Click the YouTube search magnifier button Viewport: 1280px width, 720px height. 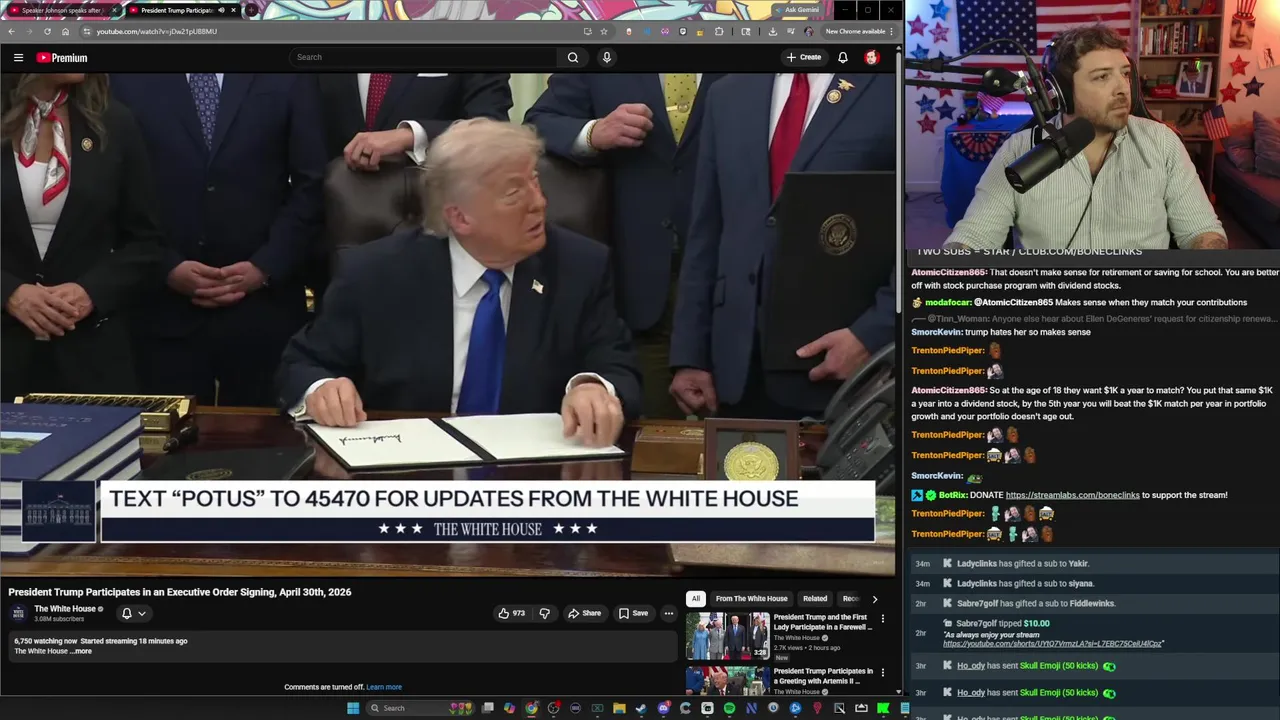[573, 57]
